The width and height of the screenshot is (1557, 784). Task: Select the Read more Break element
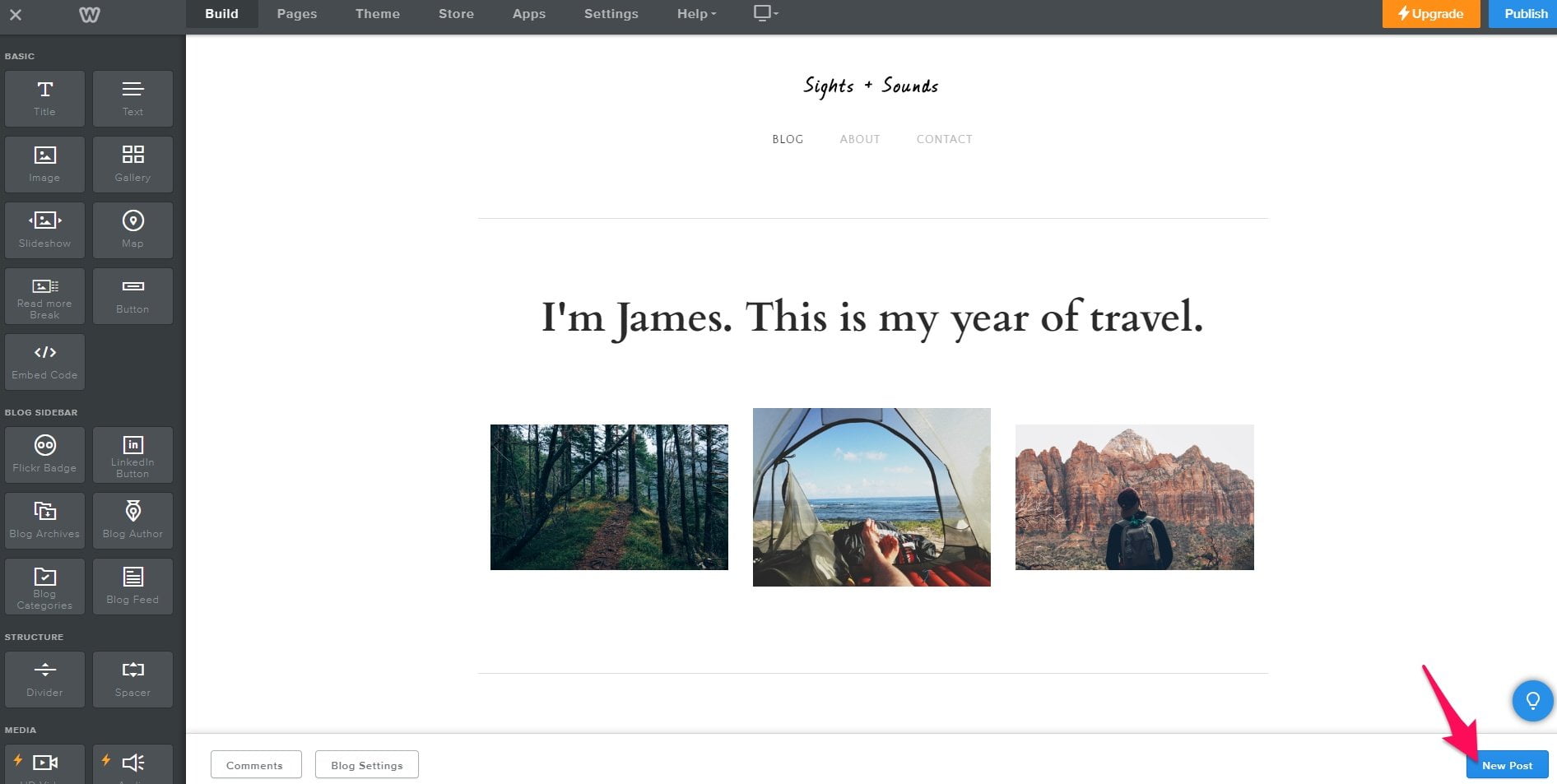[x=44, y=296]
